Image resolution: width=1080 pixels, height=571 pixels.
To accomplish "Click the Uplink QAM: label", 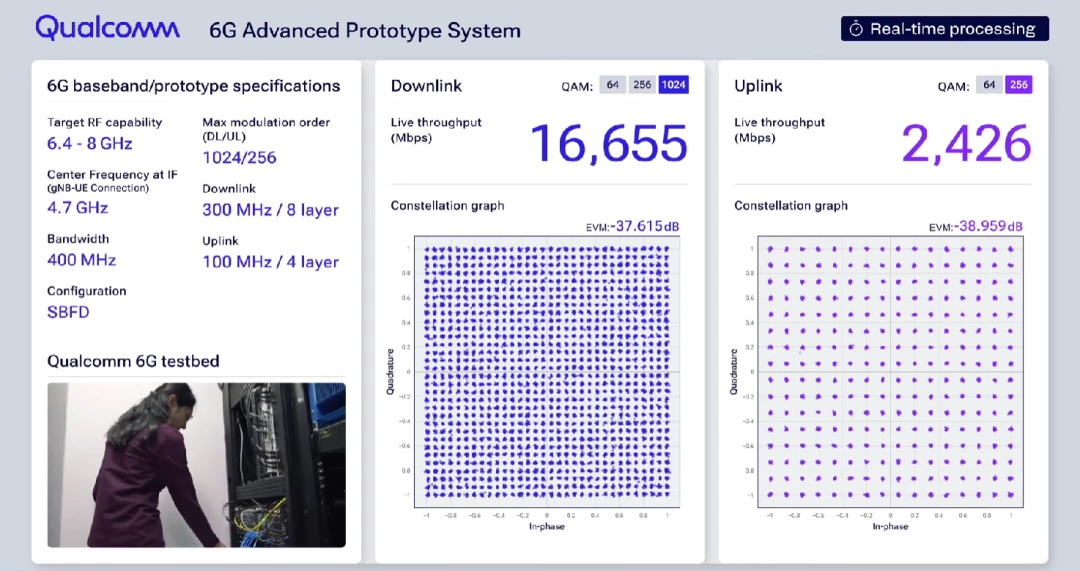I will tap(953, 86).
